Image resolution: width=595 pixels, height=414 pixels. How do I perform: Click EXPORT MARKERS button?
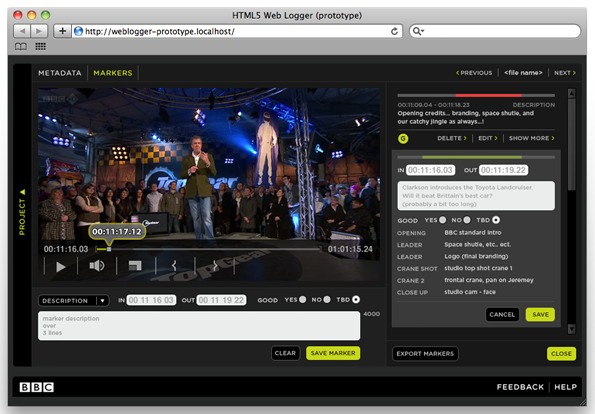tap(425, 354)
